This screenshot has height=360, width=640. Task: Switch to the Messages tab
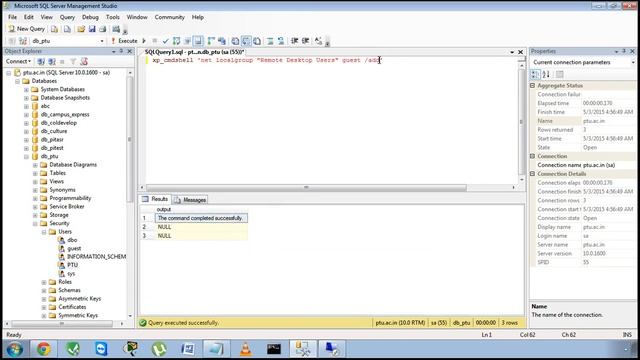pos(191,200)
